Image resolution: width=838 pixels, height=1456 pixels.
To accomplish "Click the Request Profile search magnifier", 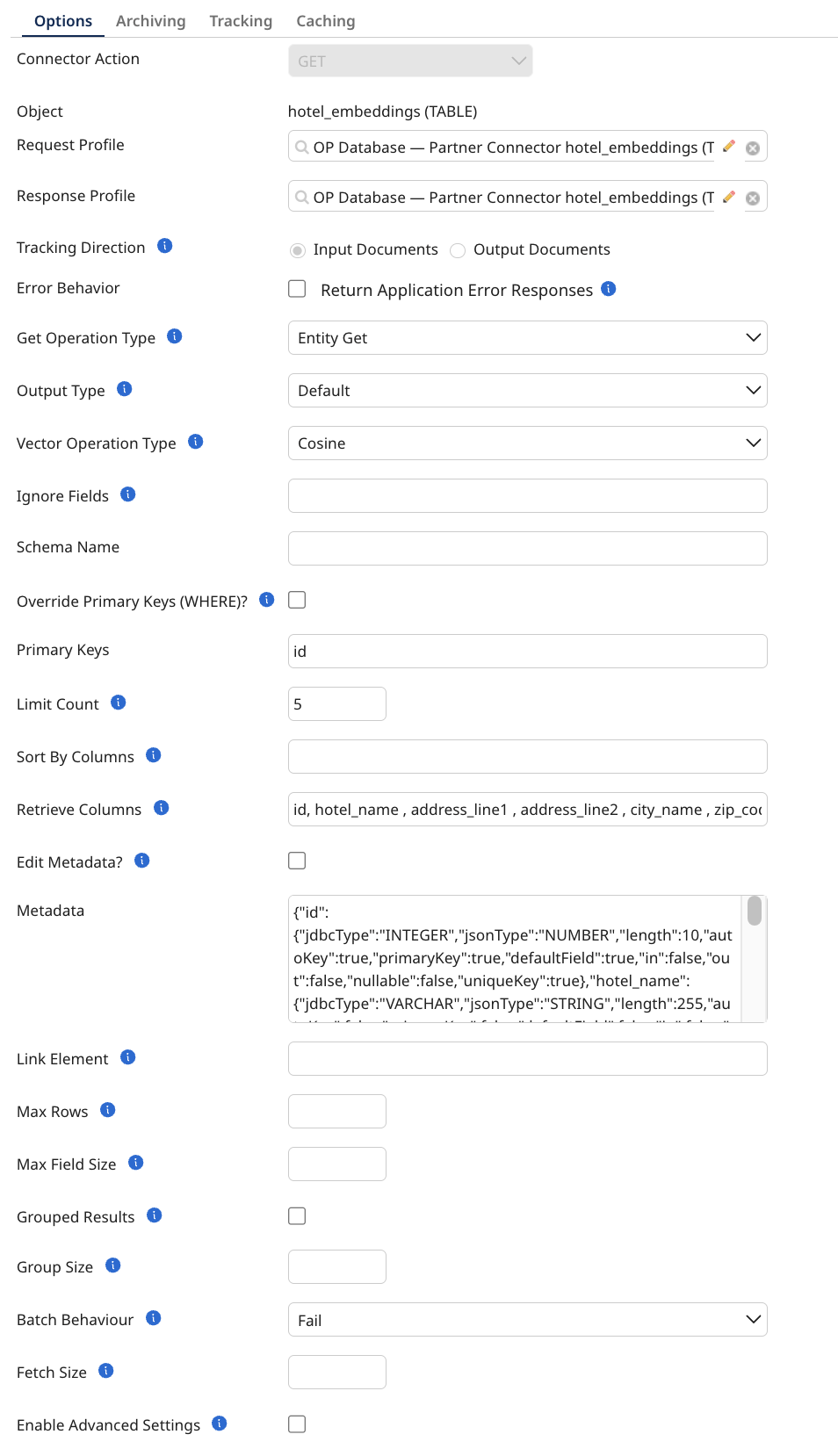I will (x=302, y=148).
